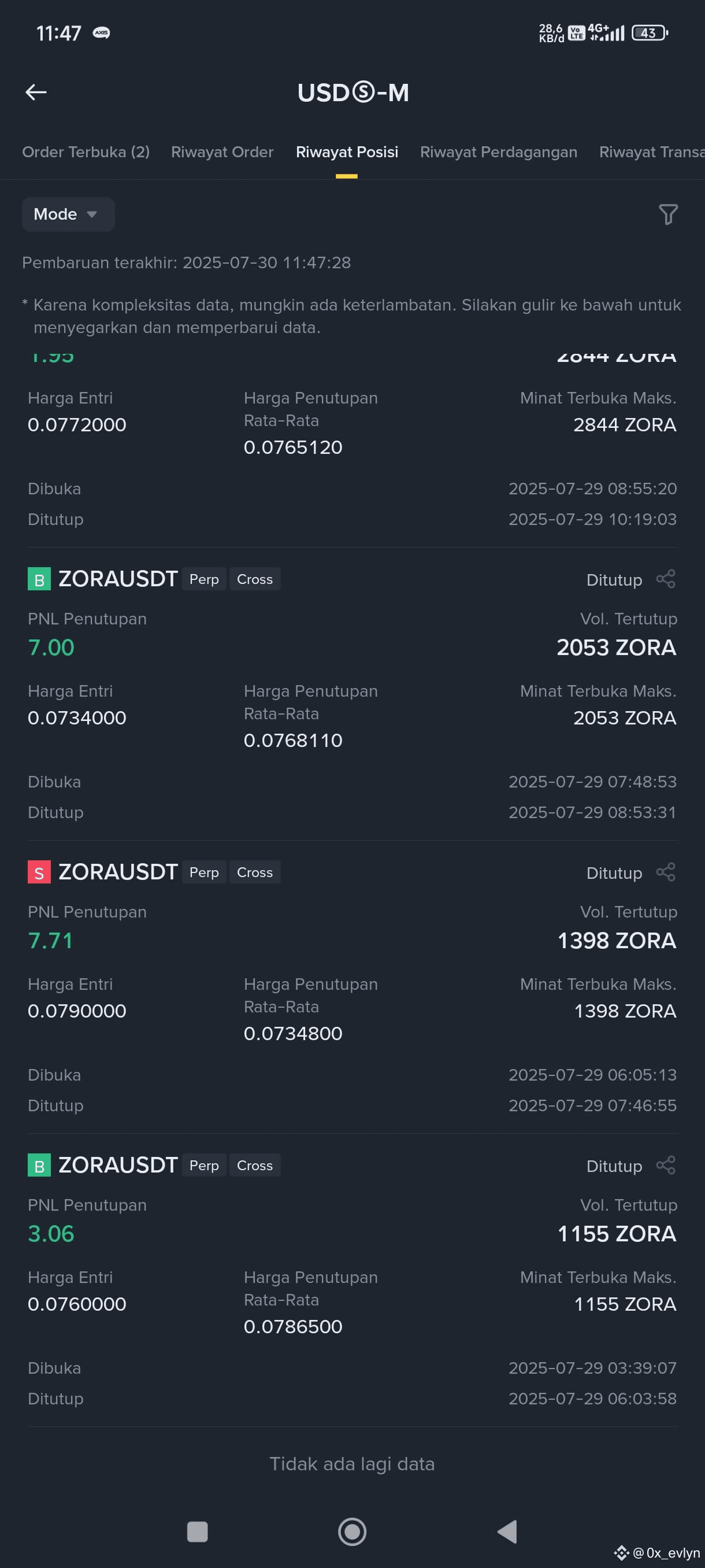705x1568 pixels.
Task: Tap Perp tag on the 3.06 position
Action: click(204, 1166)
